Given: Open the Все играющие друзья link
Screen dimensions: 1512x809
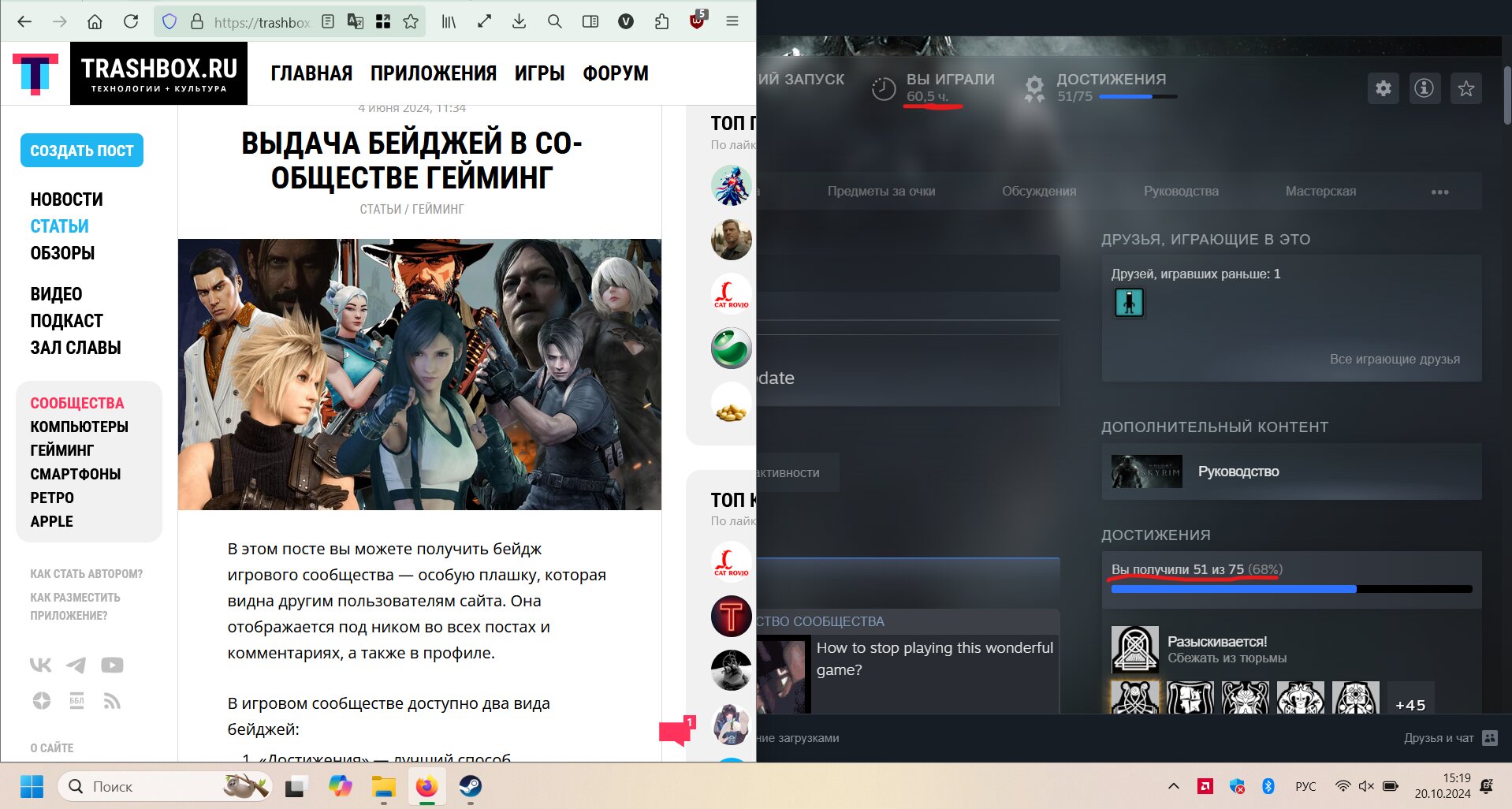Looking at the screenshot, I should [1394, 360].
